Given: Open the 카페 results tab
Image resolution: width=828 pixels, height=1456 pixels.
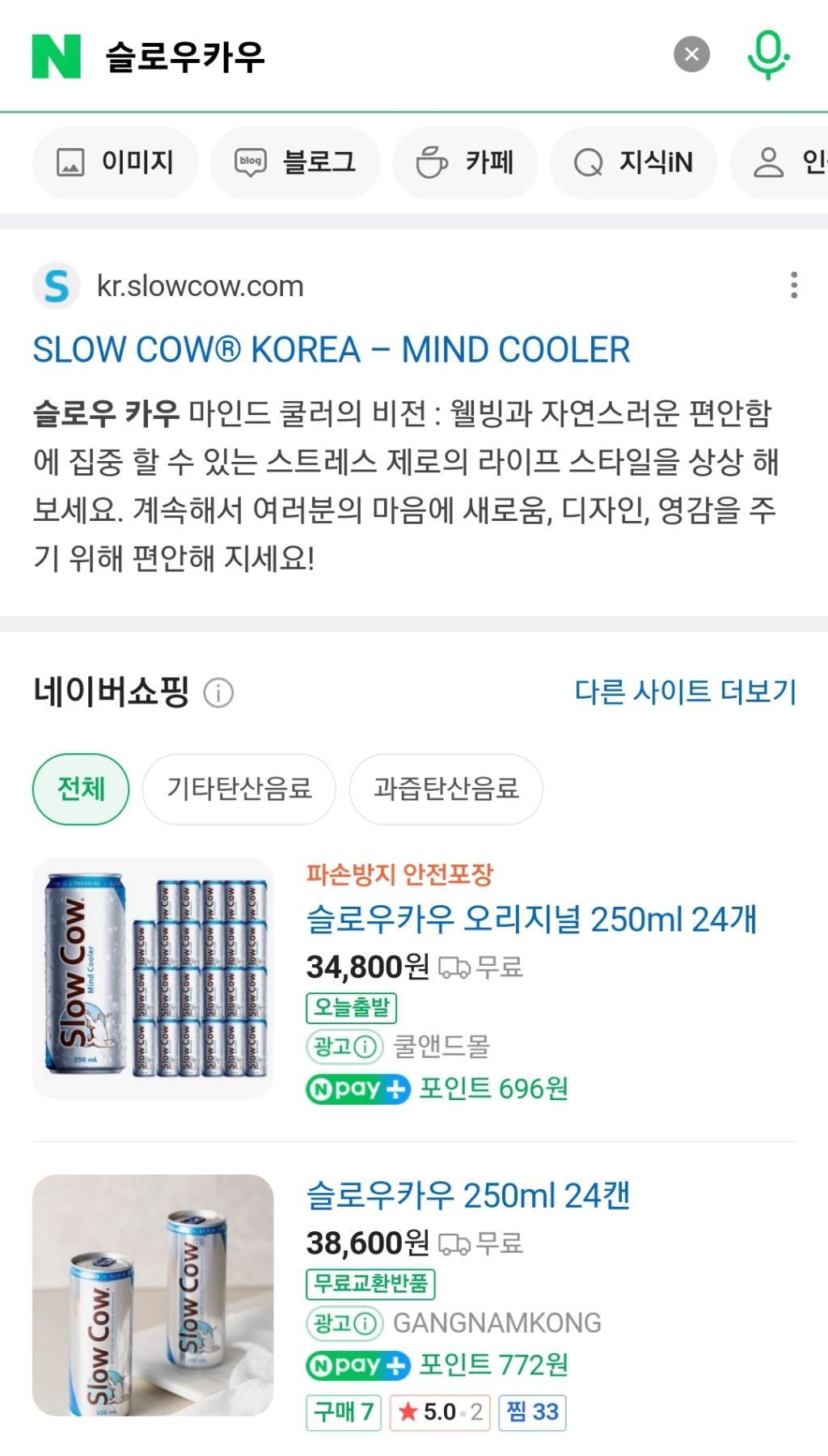Looking at the screenshot, I should coord(465,163).
